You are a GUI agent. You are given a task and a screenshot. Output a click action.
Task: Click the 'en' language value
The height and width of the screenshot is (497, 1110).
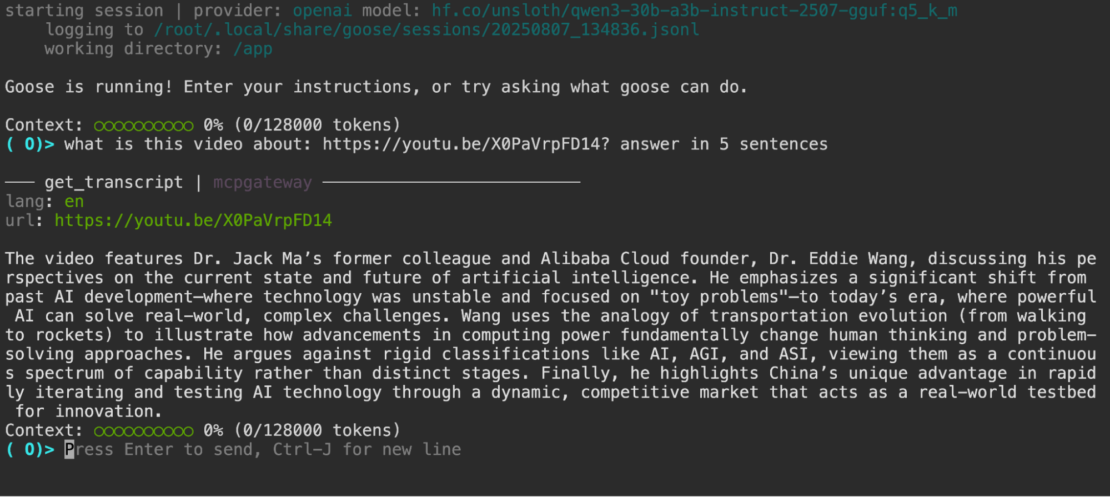74,201
